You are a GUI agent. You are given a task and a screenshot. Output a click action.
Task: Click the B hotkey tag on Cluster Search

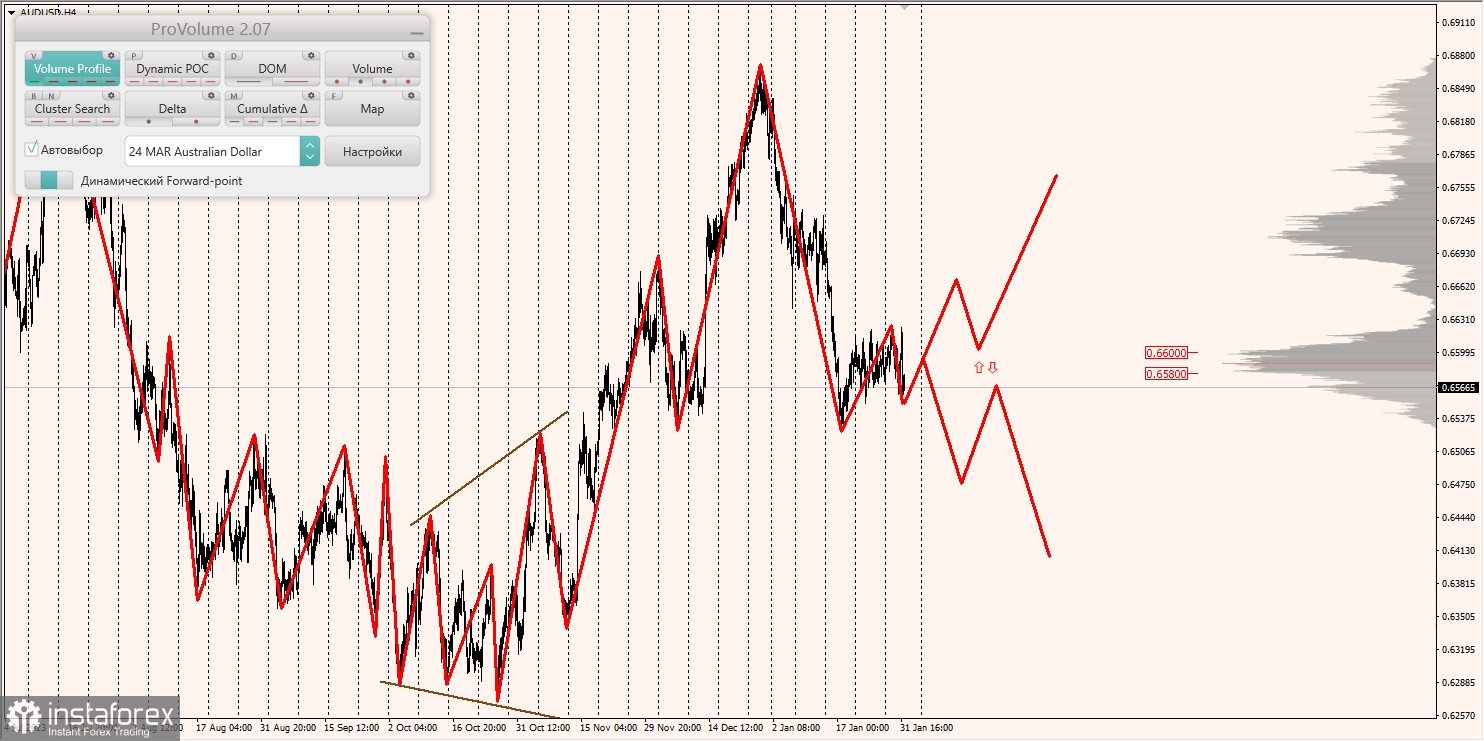tap(34, 96)
